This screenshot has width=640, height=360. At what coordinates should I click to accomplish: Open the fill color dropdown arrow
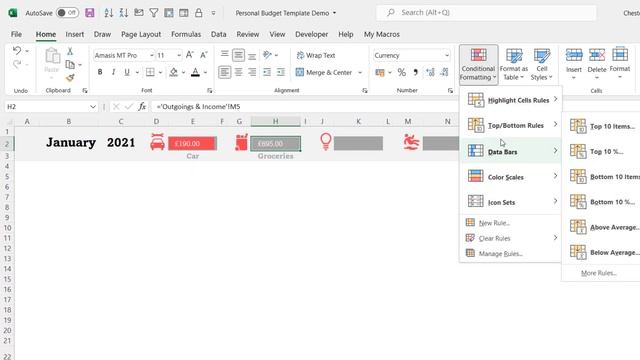point(184,72)
